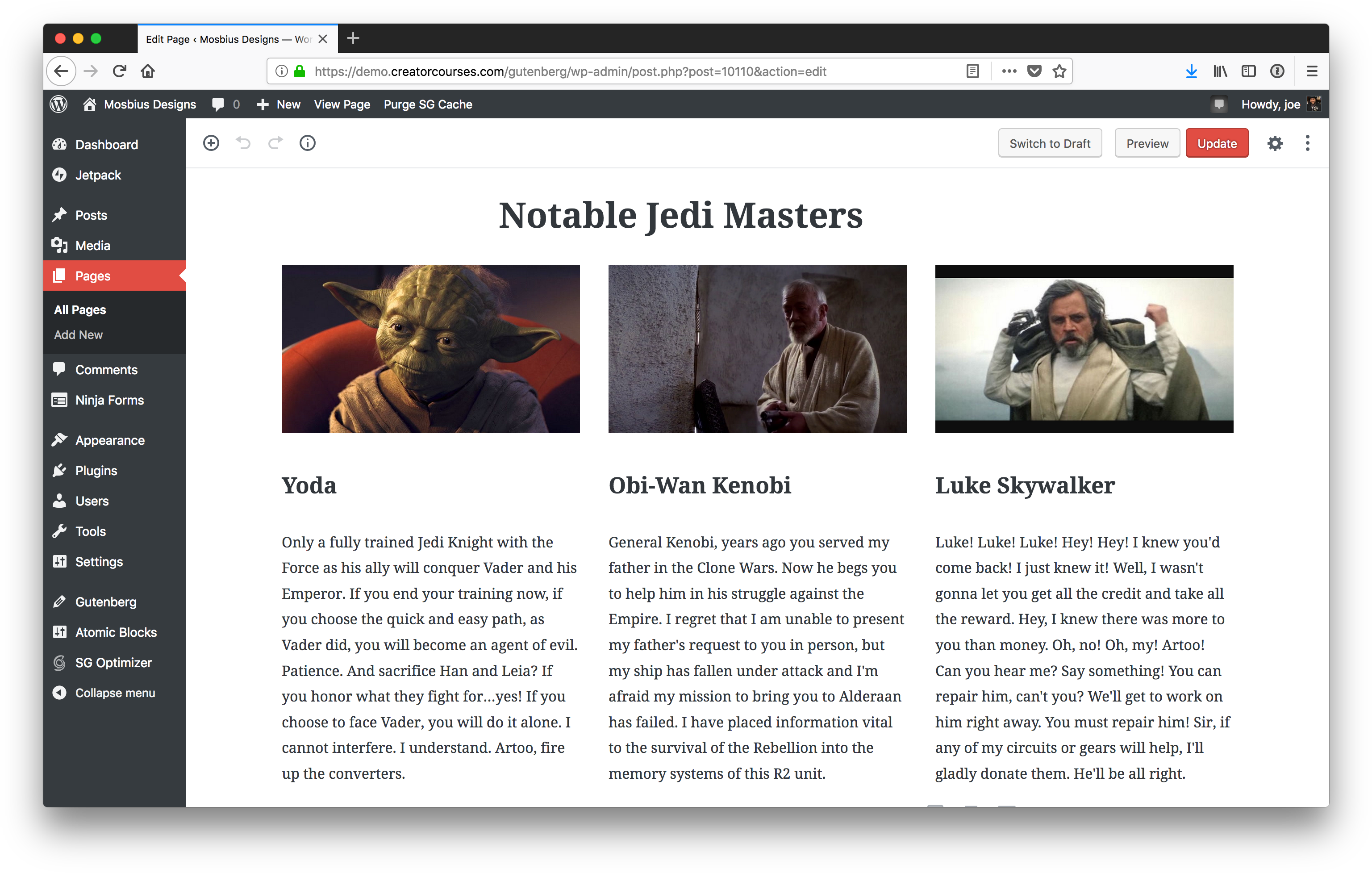The width and height of the screenshot is (1372, 873).
Task: Open content structure info panel
Action: [307, 142]
